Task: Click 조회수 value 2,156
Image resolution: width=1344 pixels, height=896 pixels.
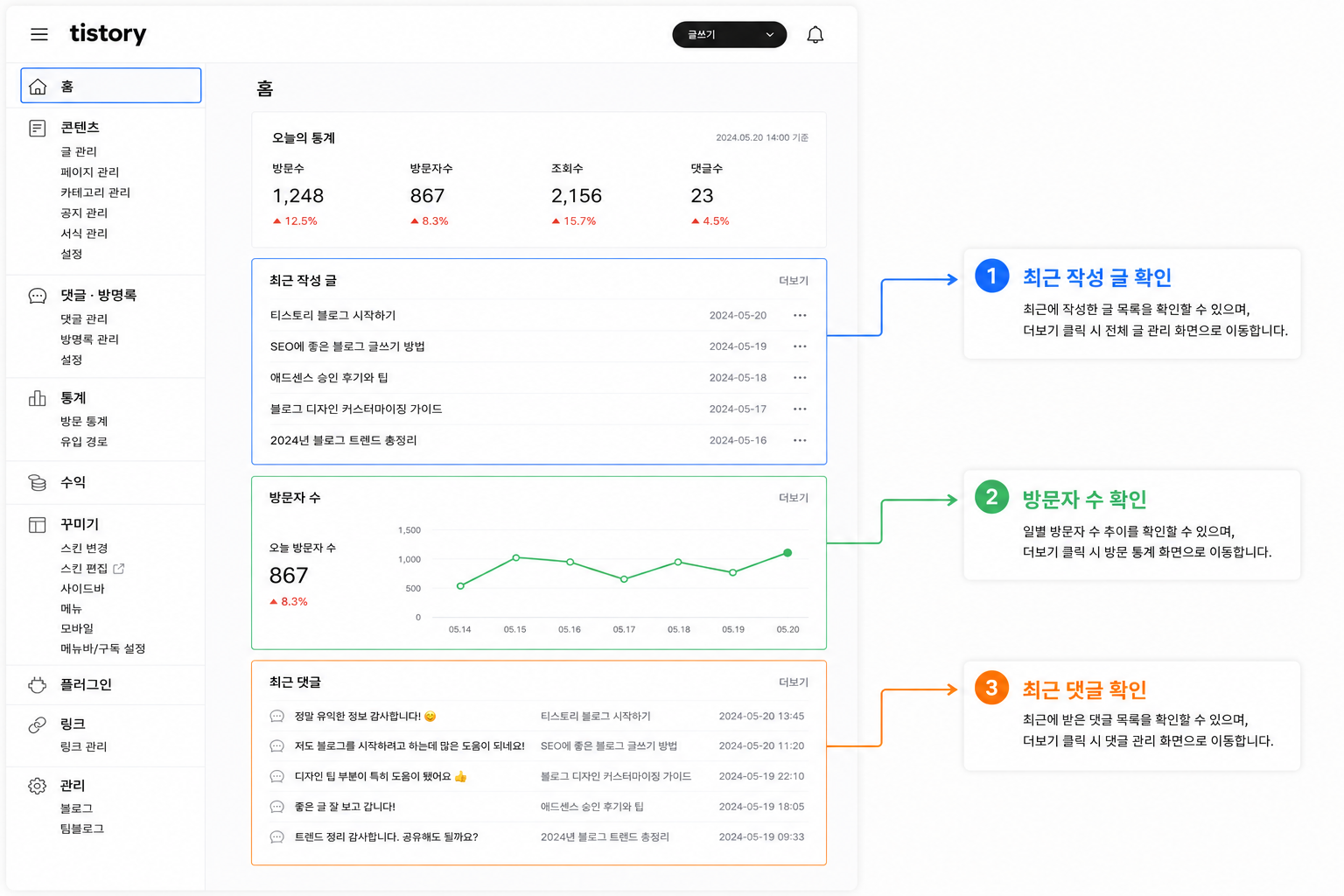Action: tap(577, 196)
